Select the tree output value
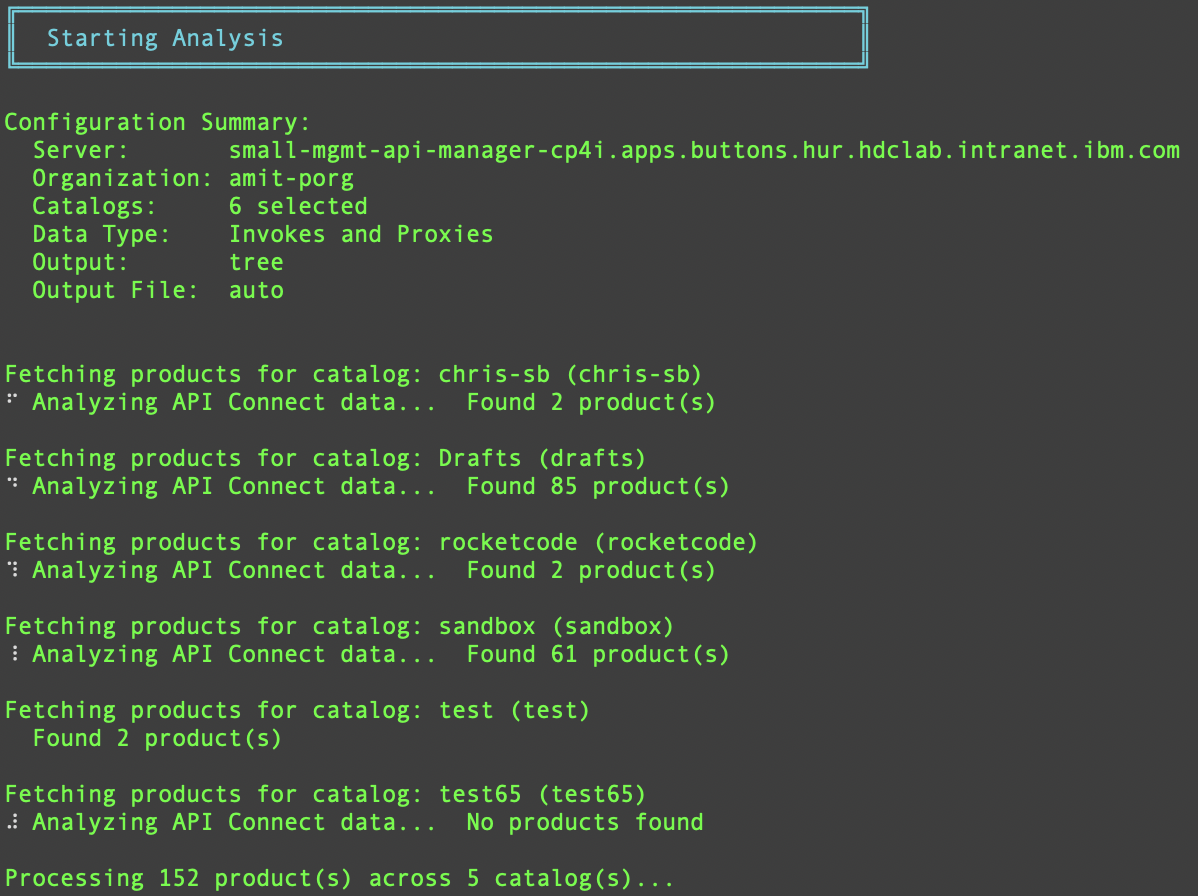The height and width of the screenshot is (896, 1198). [256, 261]
